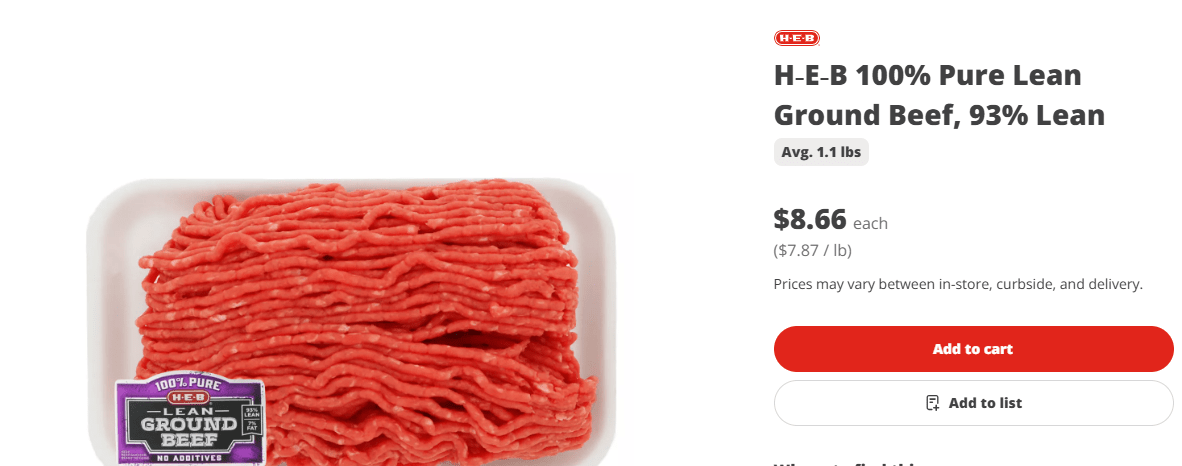Click the red H-E-B brand logo above title
The image size is (1182, 466).
pyautogui.click(x=797, y=38)
